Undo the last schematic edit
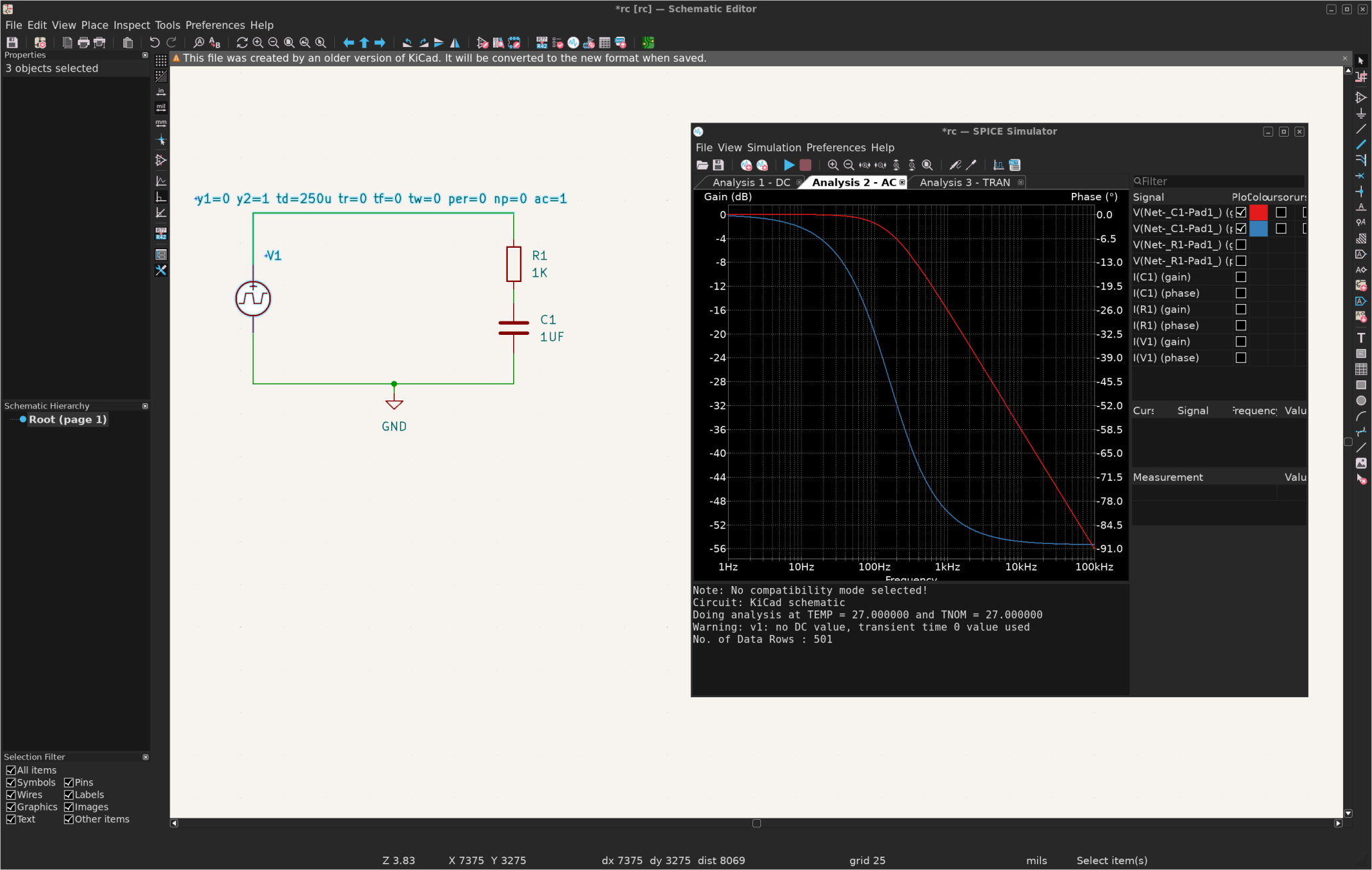The height and width of the screenshot is (870, 1372). tap(155, 42)
